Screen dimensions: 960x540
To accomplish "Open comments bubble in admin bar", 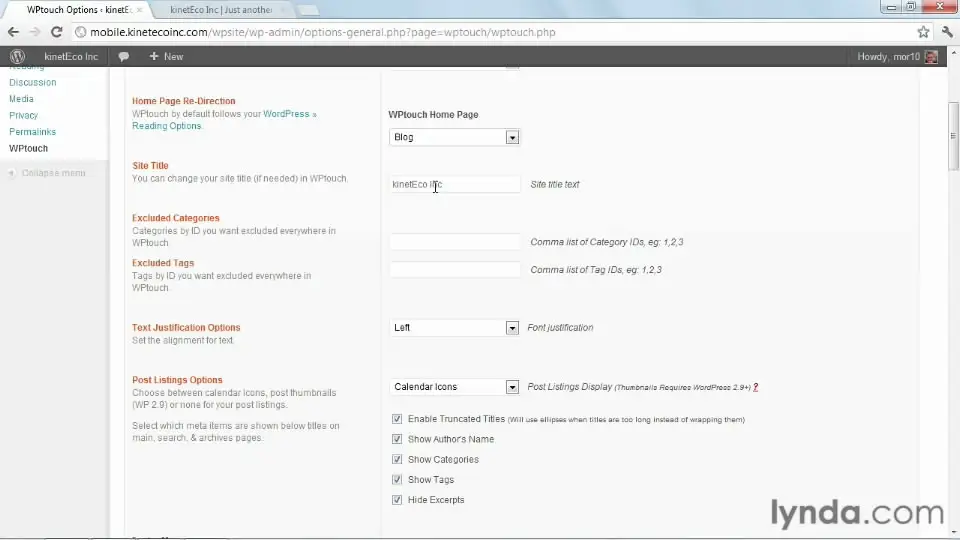I will click(x=123, y=56).
